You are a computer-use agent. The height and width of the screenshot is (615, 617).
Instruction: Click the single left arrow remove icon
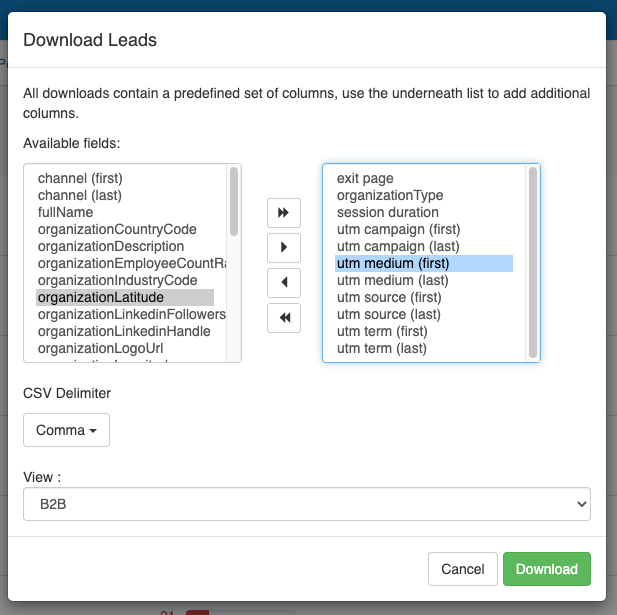(284, 282)
